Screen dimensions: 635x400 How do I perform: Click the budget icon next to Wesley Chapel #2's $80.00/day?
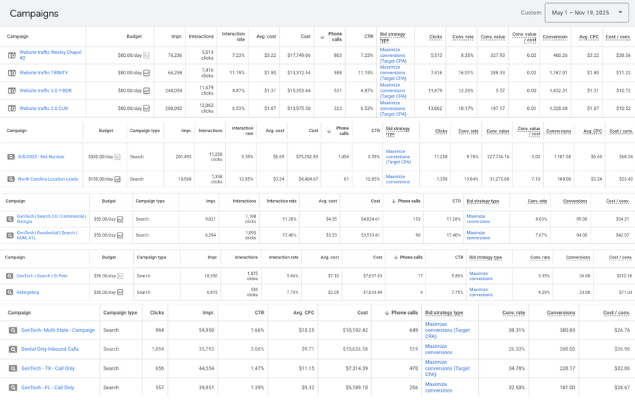(146, 56)
